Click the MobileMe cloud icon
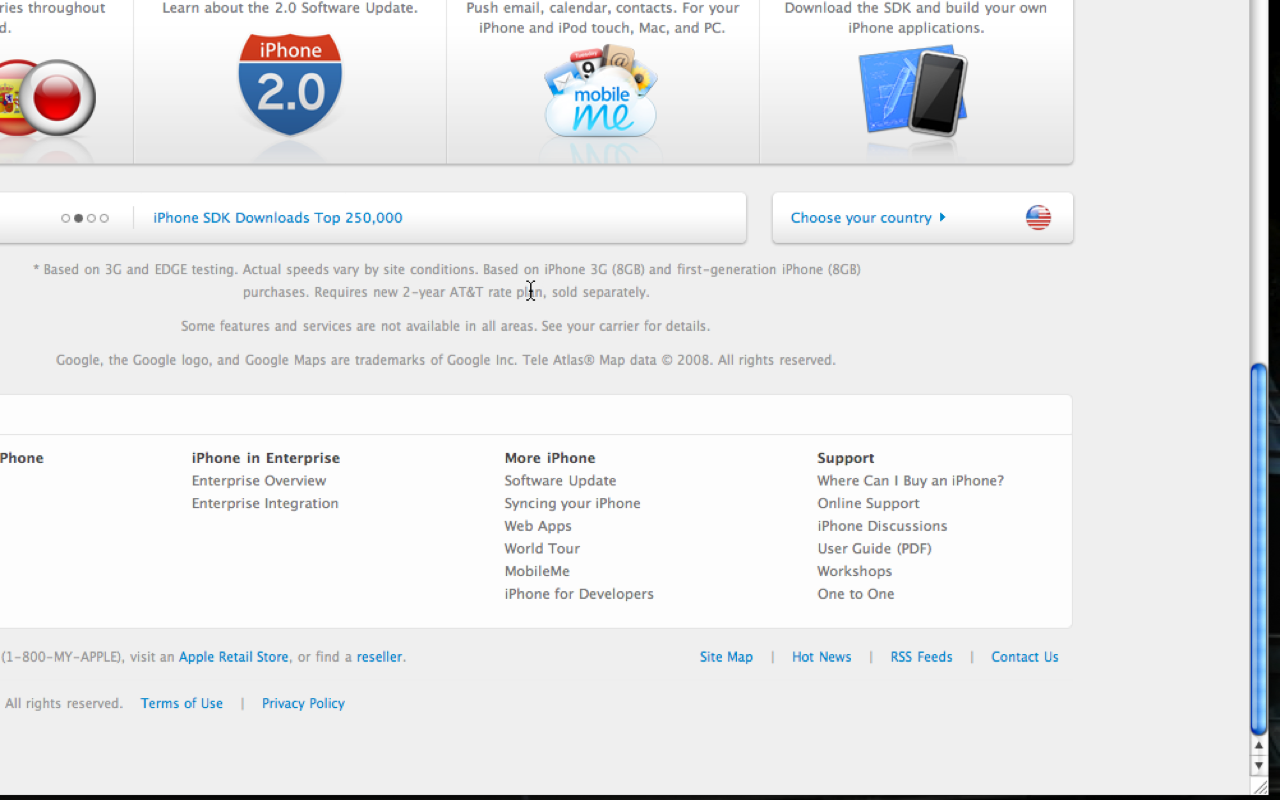 coord(600,91)
